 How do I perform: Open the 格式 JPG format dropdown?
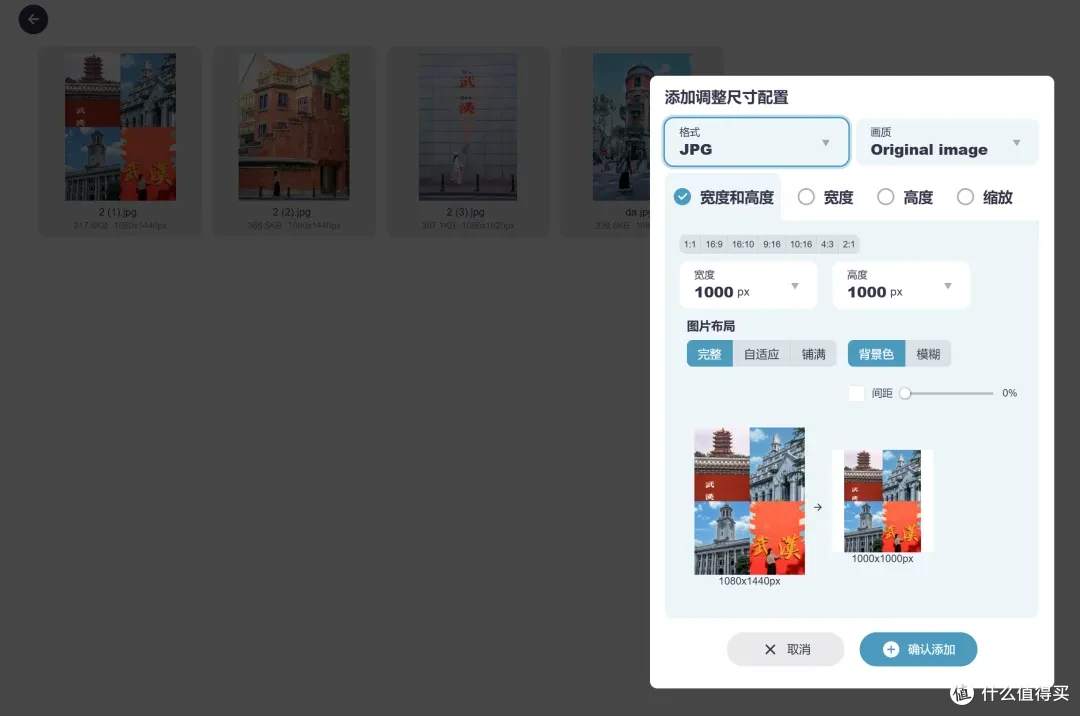756,142
